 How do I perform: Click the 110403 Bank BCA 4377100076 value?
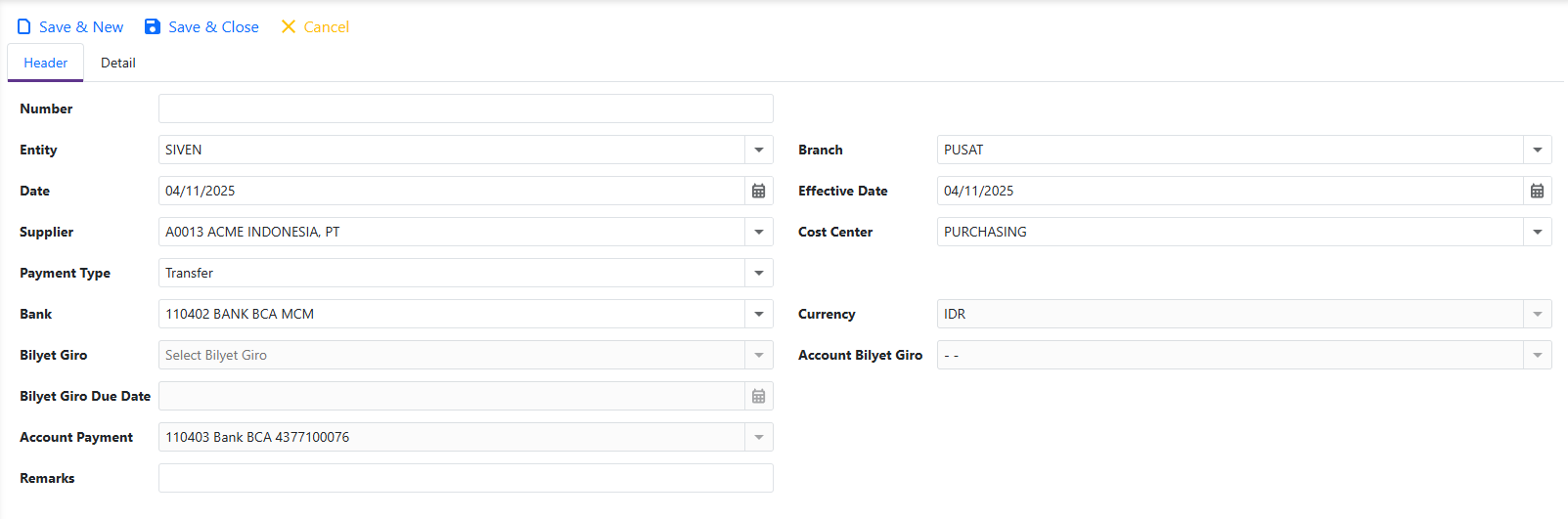[x=257, y=437]
